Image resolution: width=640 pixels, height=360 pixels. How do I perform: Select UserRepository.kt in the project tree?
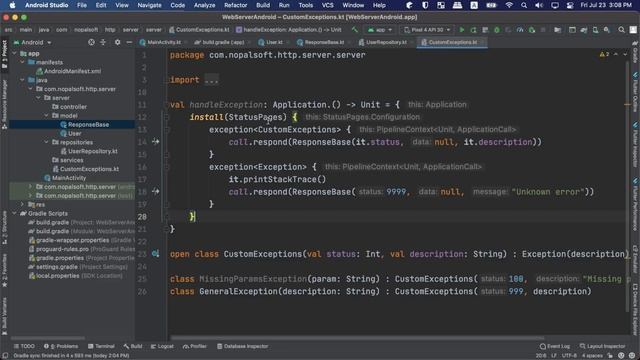[93, 151]
